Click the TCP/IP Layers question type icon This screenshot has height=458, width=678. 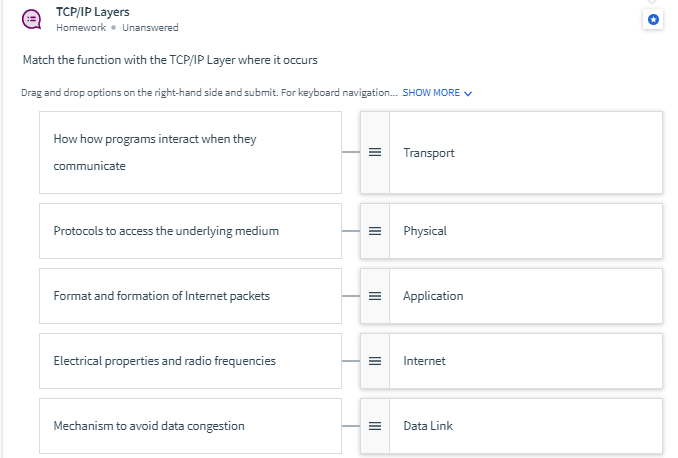[x=32, y=19]
